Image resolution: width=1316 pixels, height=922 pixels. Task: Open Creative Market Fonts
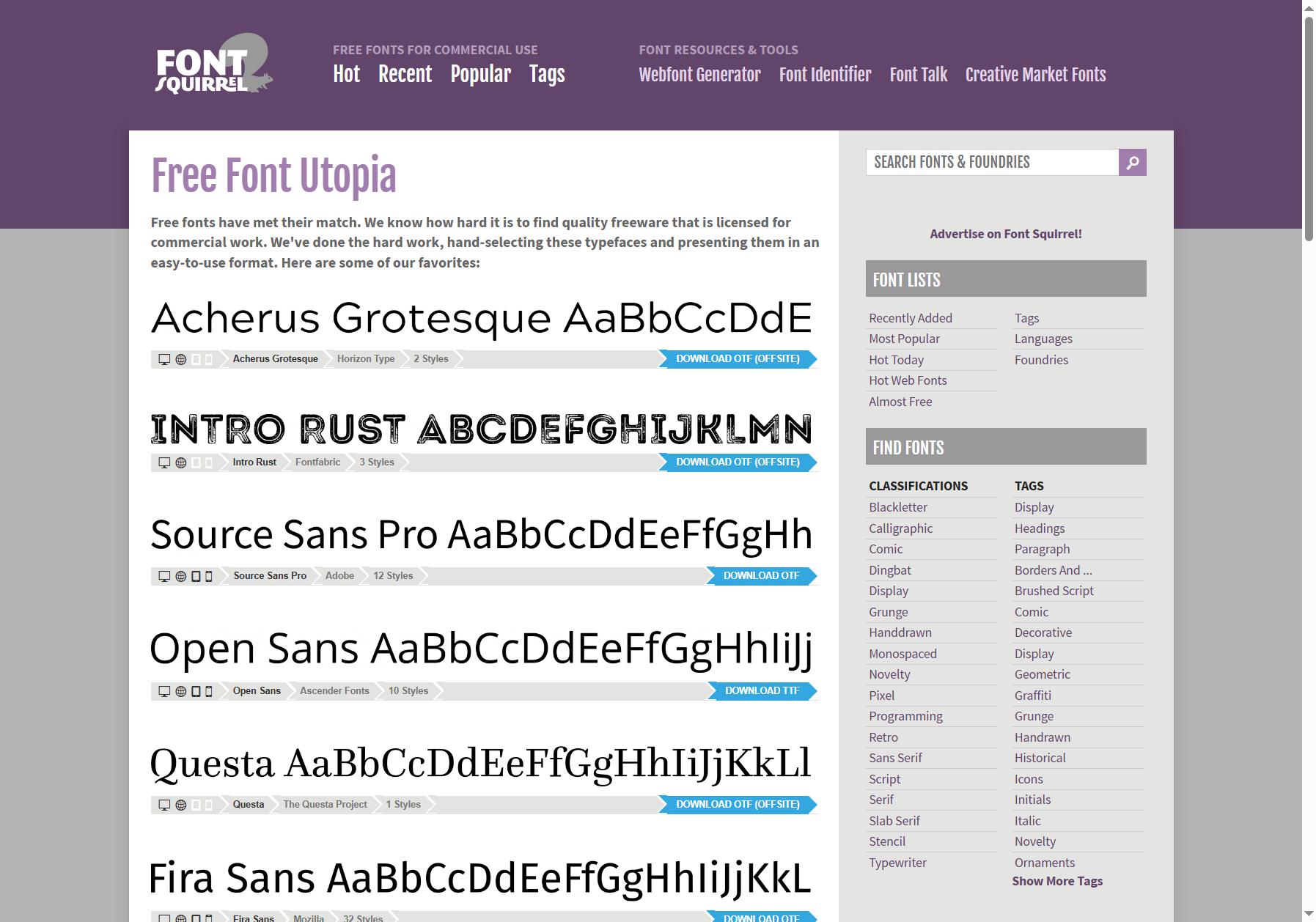click(1035, 75)
